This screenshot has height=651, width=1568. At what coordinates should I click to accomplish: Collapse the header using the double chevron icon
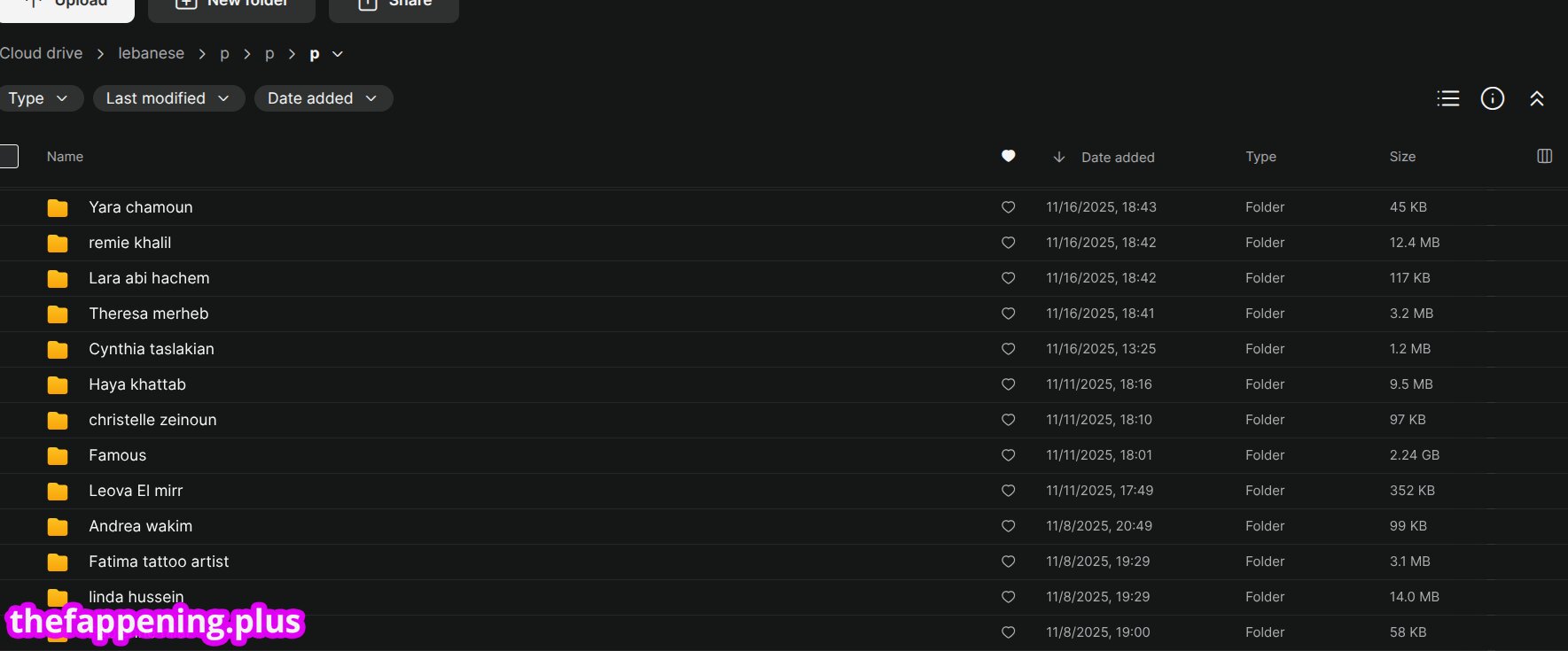click(x=1537, y=98)
